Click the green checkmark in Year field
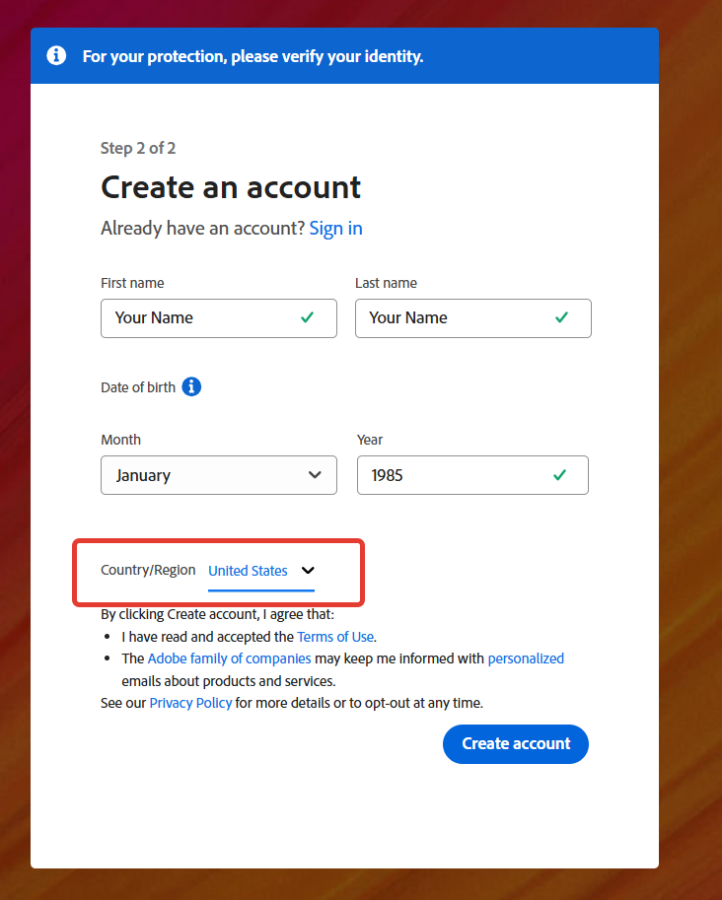722x900 pixels. point(560,475)
